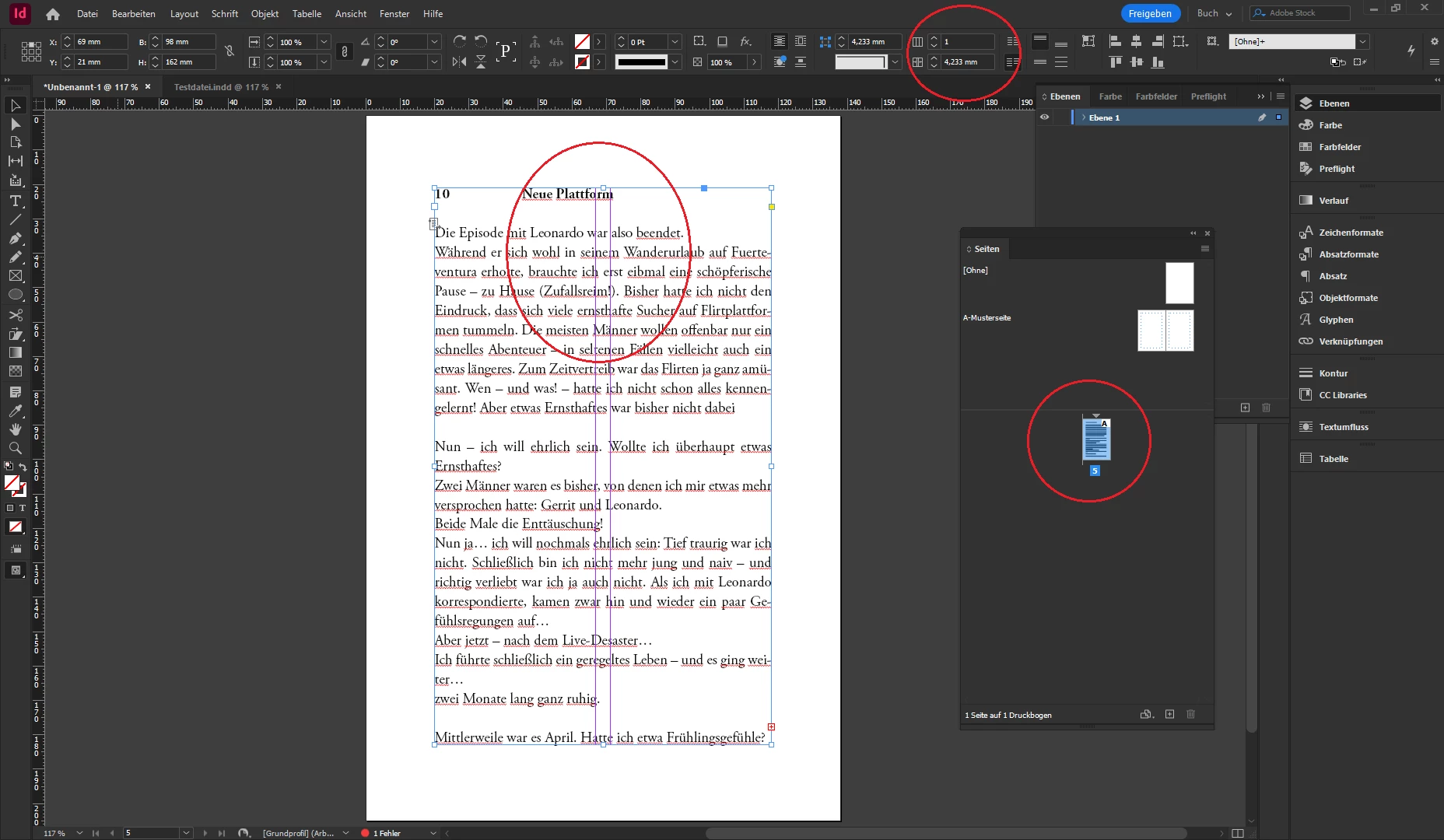Click the number of columns input field
The width and height of the screenshot is (1444, 840).
(968, 42)
